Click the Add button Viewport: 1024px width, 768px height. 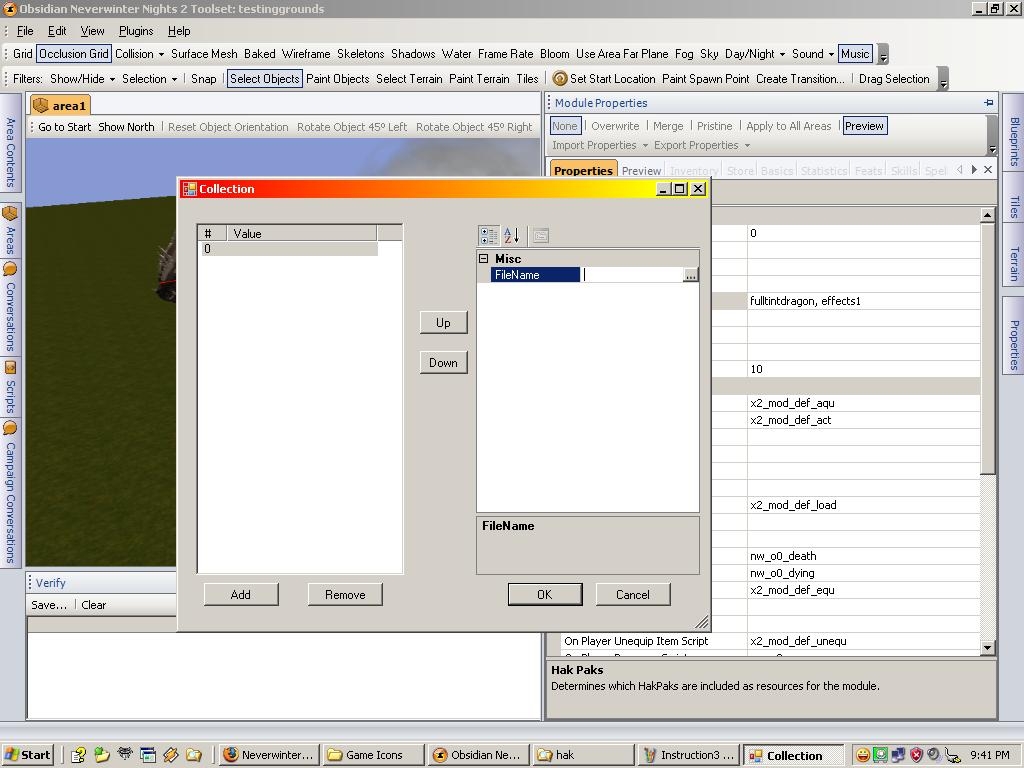[x=240, y=595]
